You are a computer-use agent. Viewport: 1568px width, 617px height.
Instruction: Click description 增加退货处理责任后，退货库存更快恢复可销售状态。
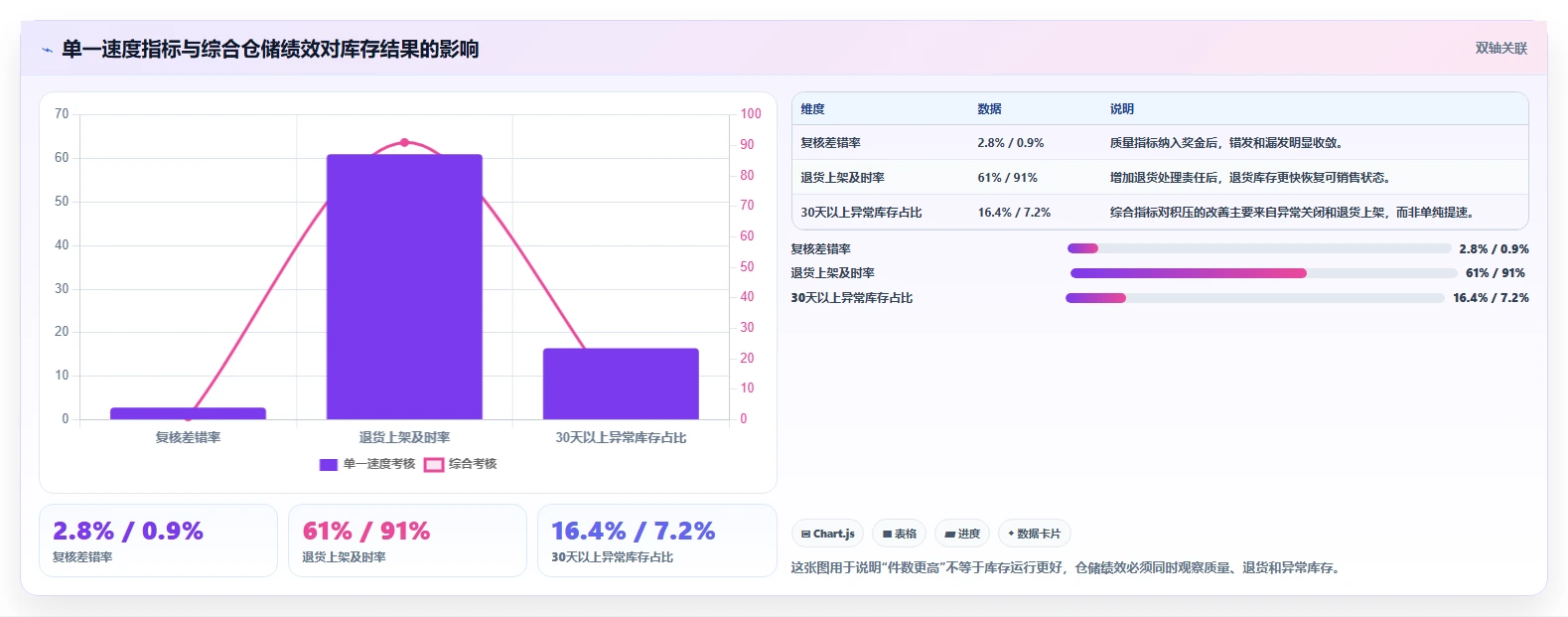click(x=1252, y=178)
